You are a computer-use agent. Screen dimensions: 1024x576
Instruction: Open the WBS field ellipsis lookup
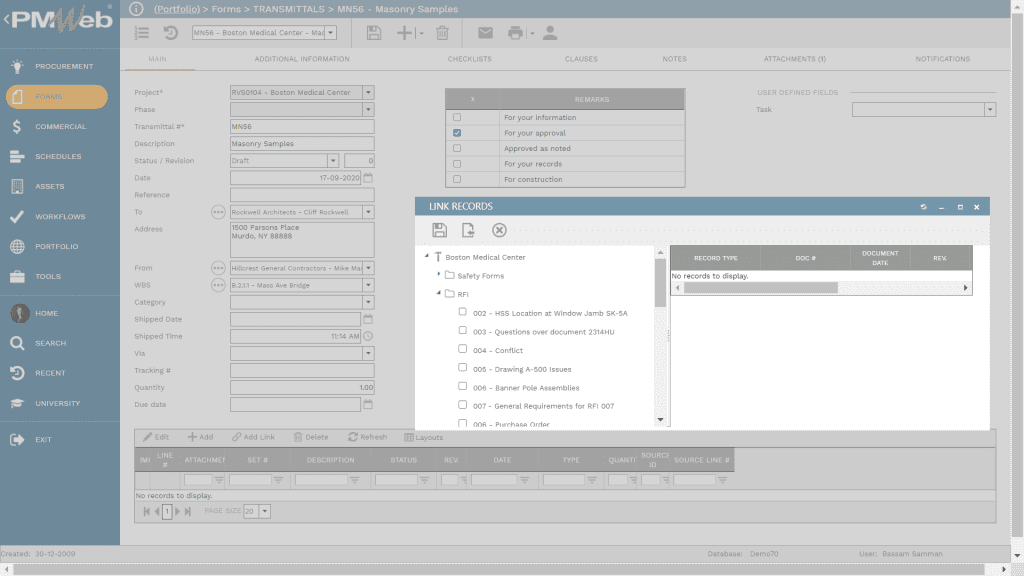point(218,285)
